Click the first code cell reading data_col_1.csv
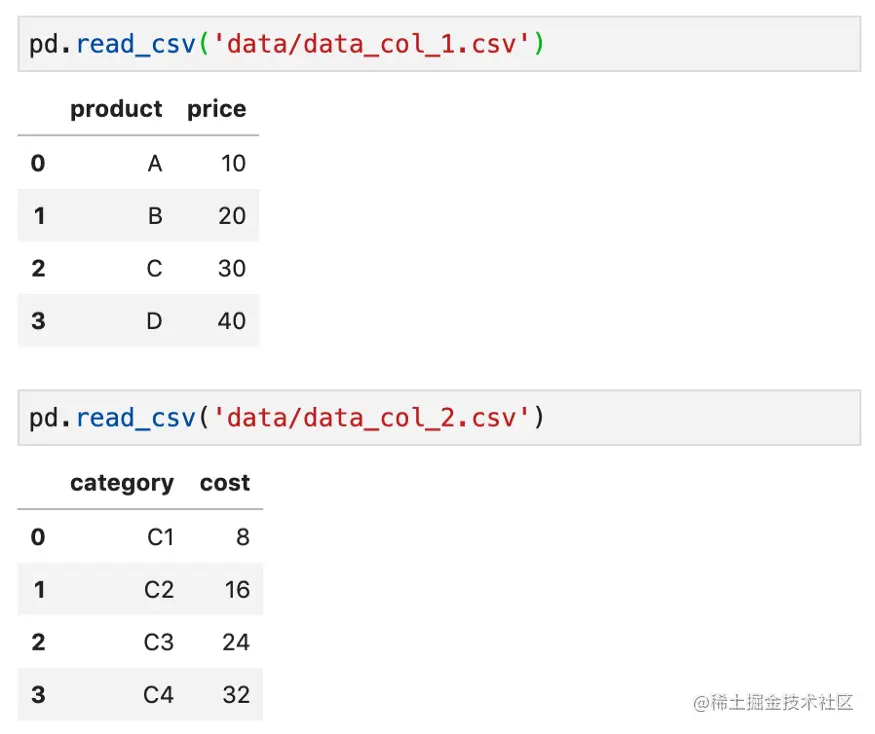This screenshot has height=734, width=875. (x=438, y=44)
